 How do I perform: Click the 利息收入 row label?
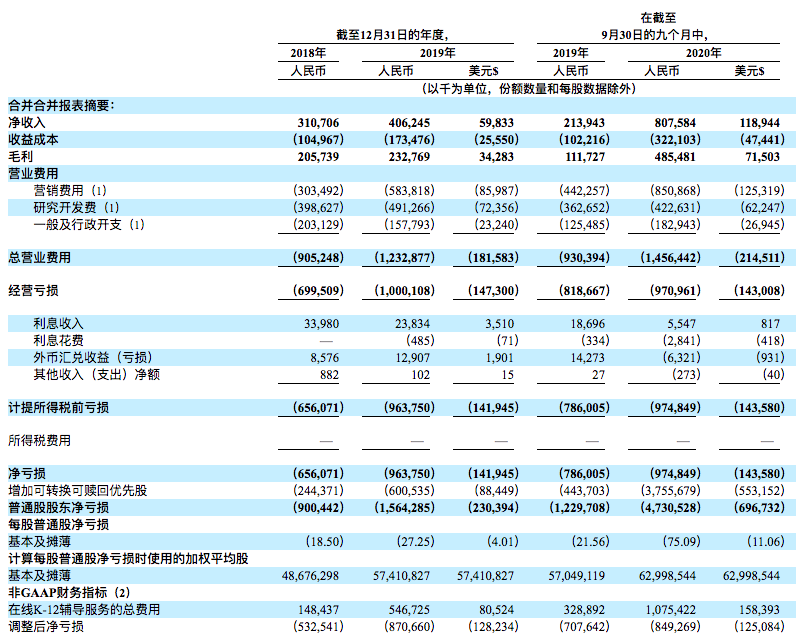(x=59, y=324)
